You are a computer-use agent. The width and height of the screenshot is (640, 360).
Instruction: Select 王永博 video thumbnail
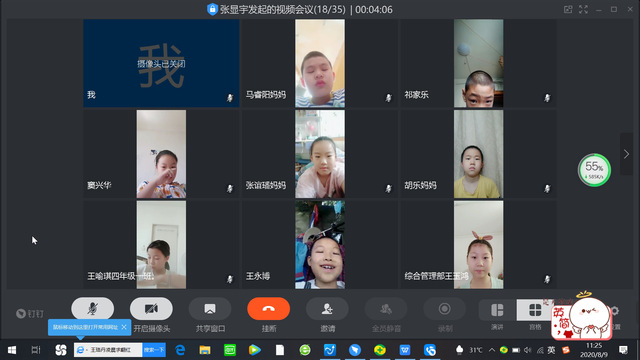(320, 245)
